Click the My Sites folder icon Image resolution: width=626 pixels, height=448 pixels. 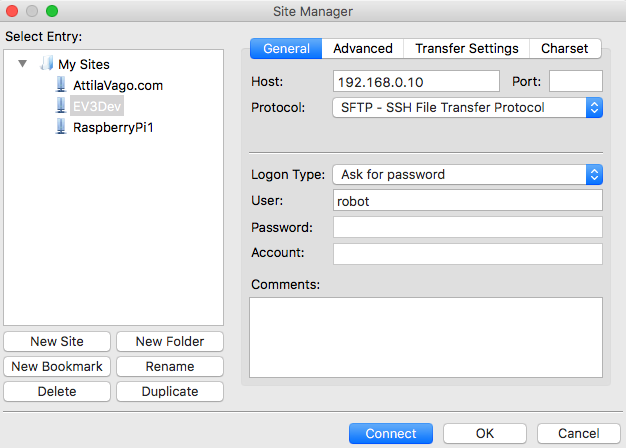click(x=45, y=64)
